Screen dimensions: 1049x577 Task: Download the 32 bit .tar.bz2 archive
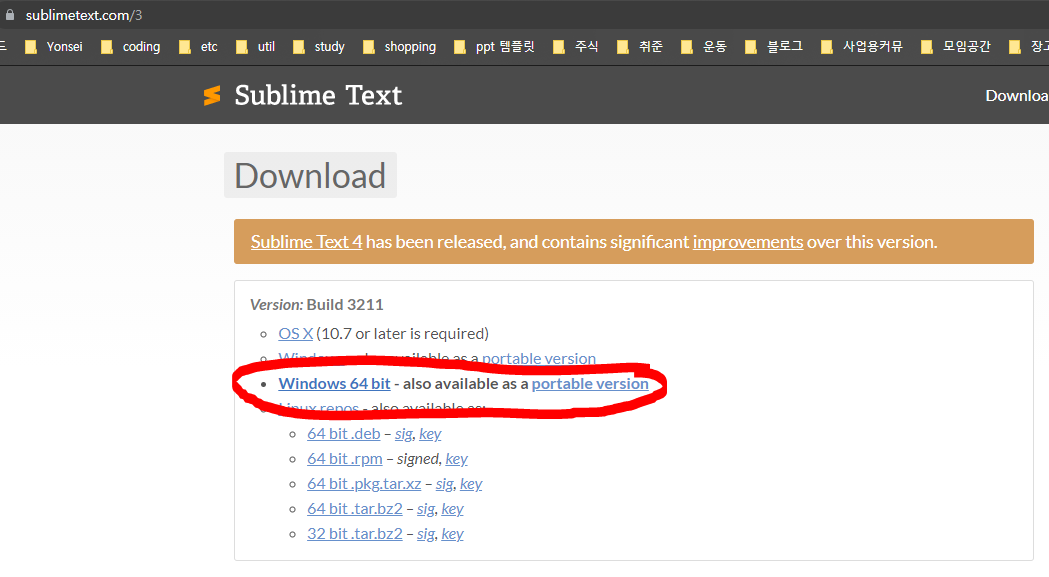coord(355,533)
